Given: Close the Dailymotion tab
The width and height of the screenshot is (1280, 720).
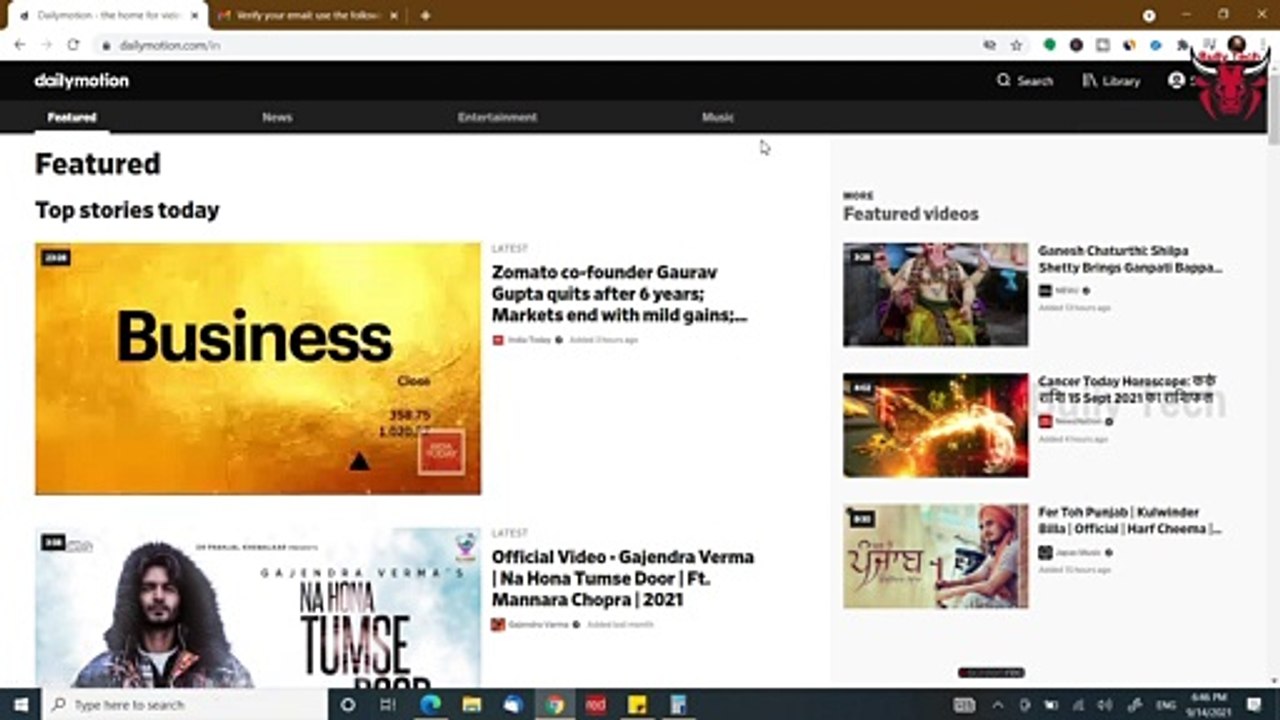Looking at the screenshot, I should tap(194, 15).
